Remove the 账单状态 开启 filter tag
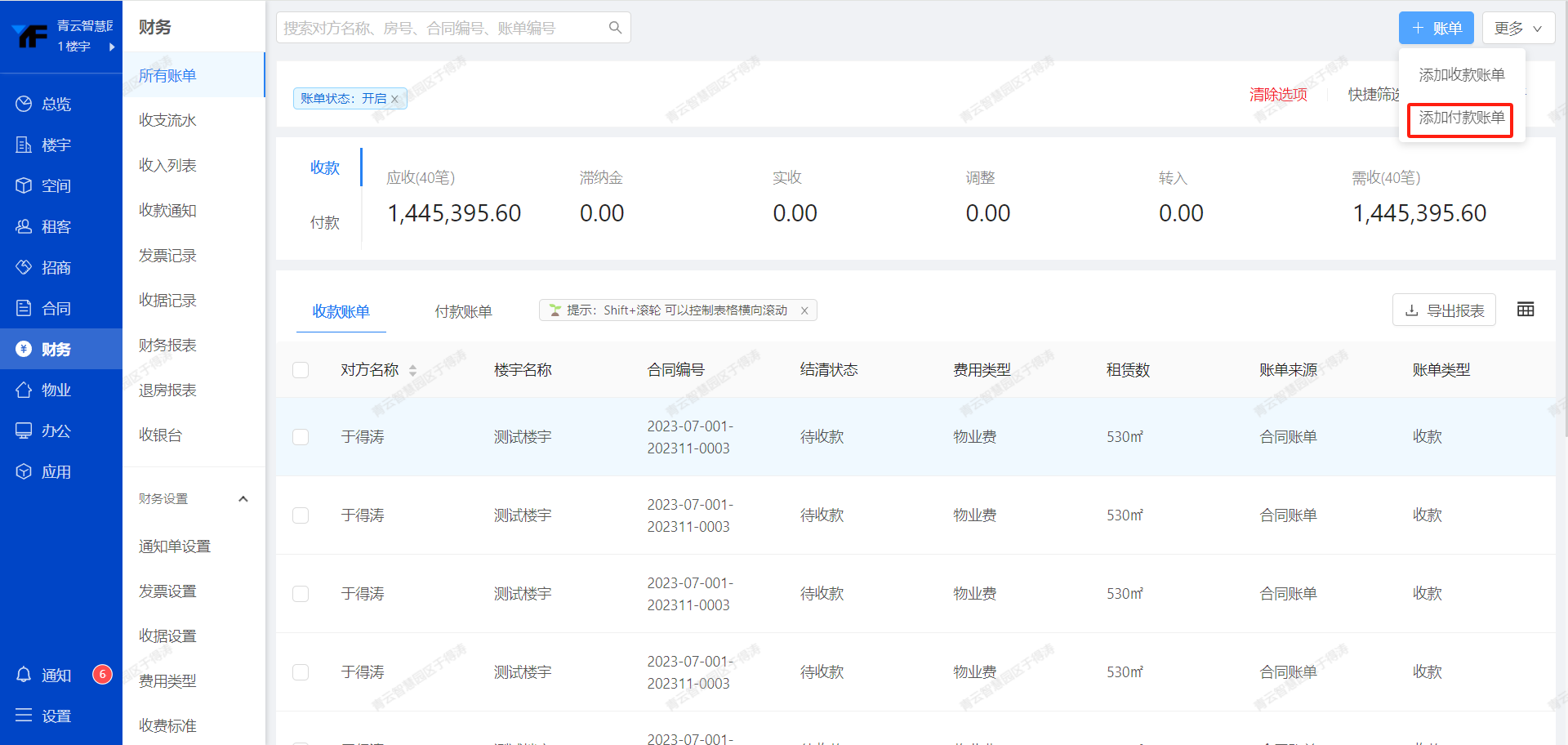The height and width of the screenshot is (745, 1568). [x=394, y=99]
